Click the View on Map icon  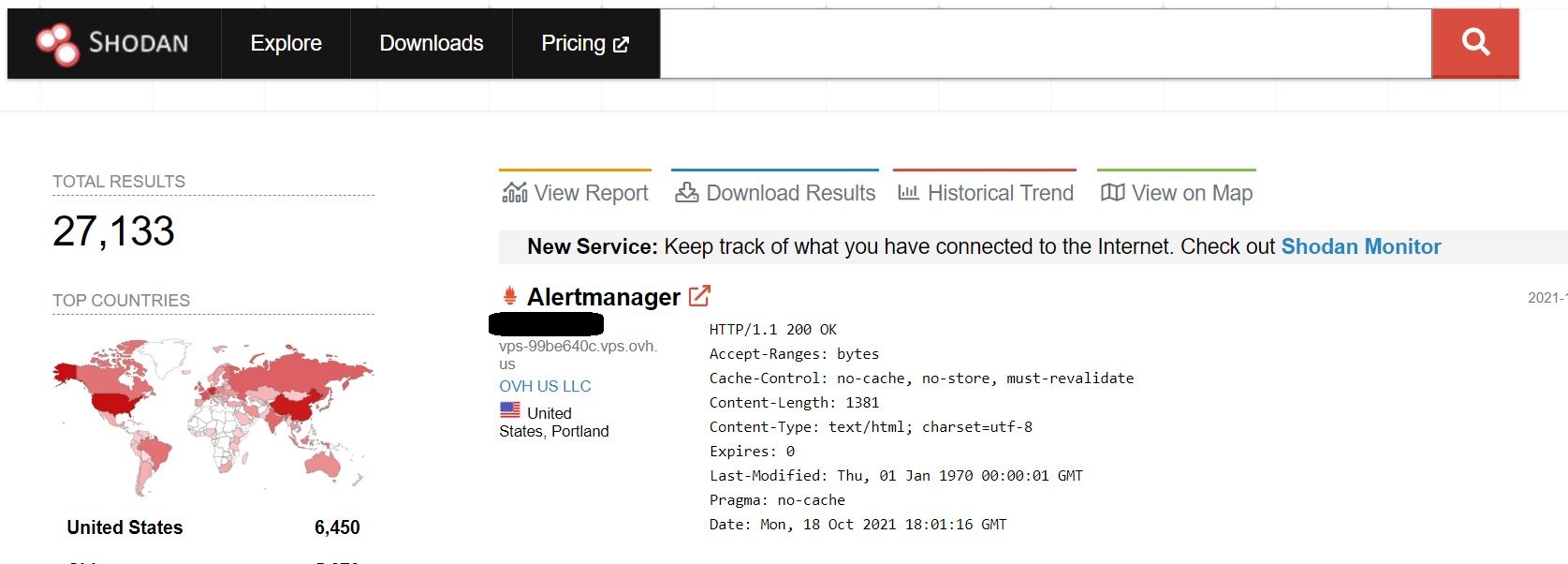point(1112,192)
